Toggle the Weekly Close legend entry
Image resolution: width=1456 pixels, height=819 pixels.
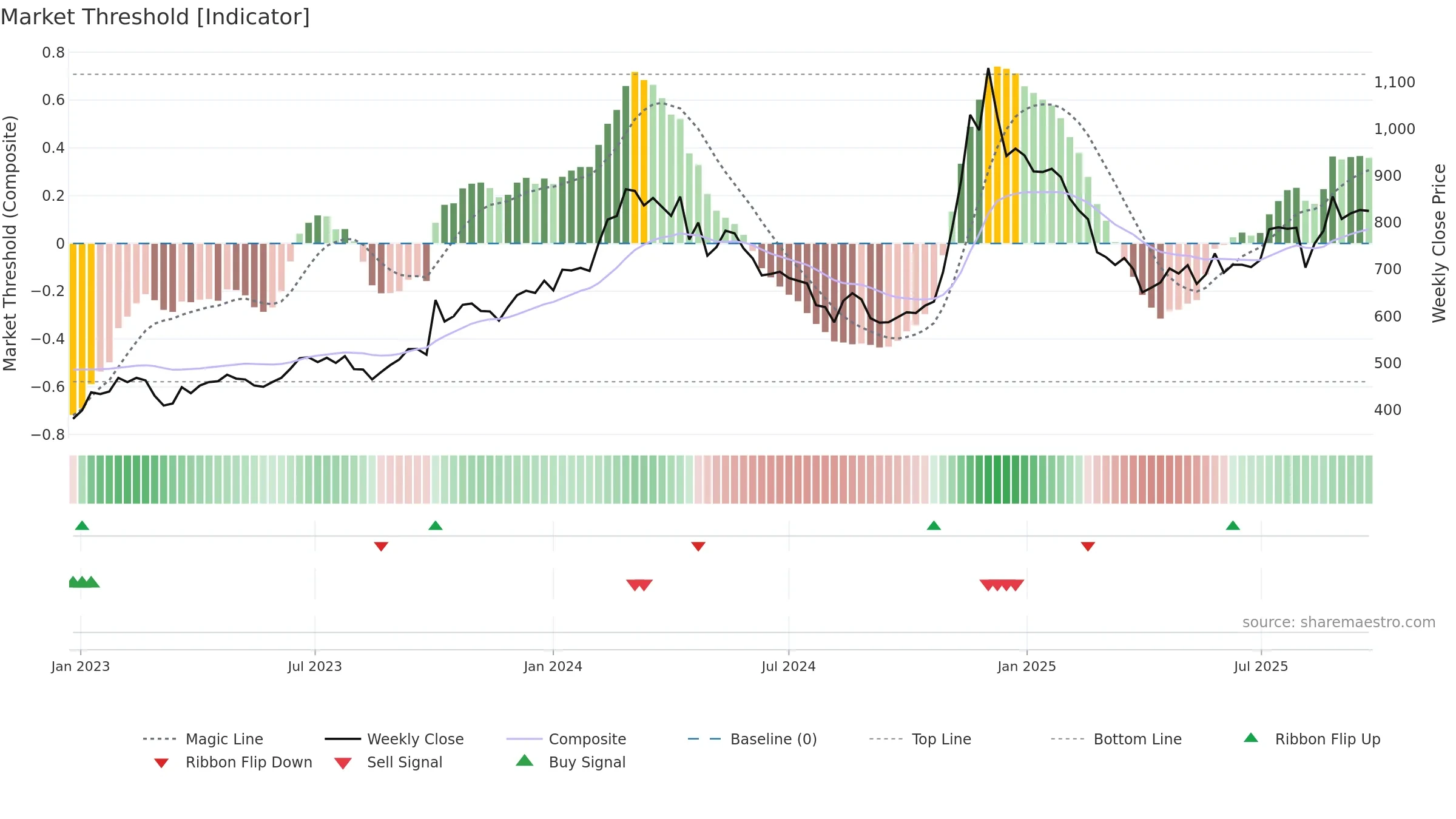click(x=394, y=739)
